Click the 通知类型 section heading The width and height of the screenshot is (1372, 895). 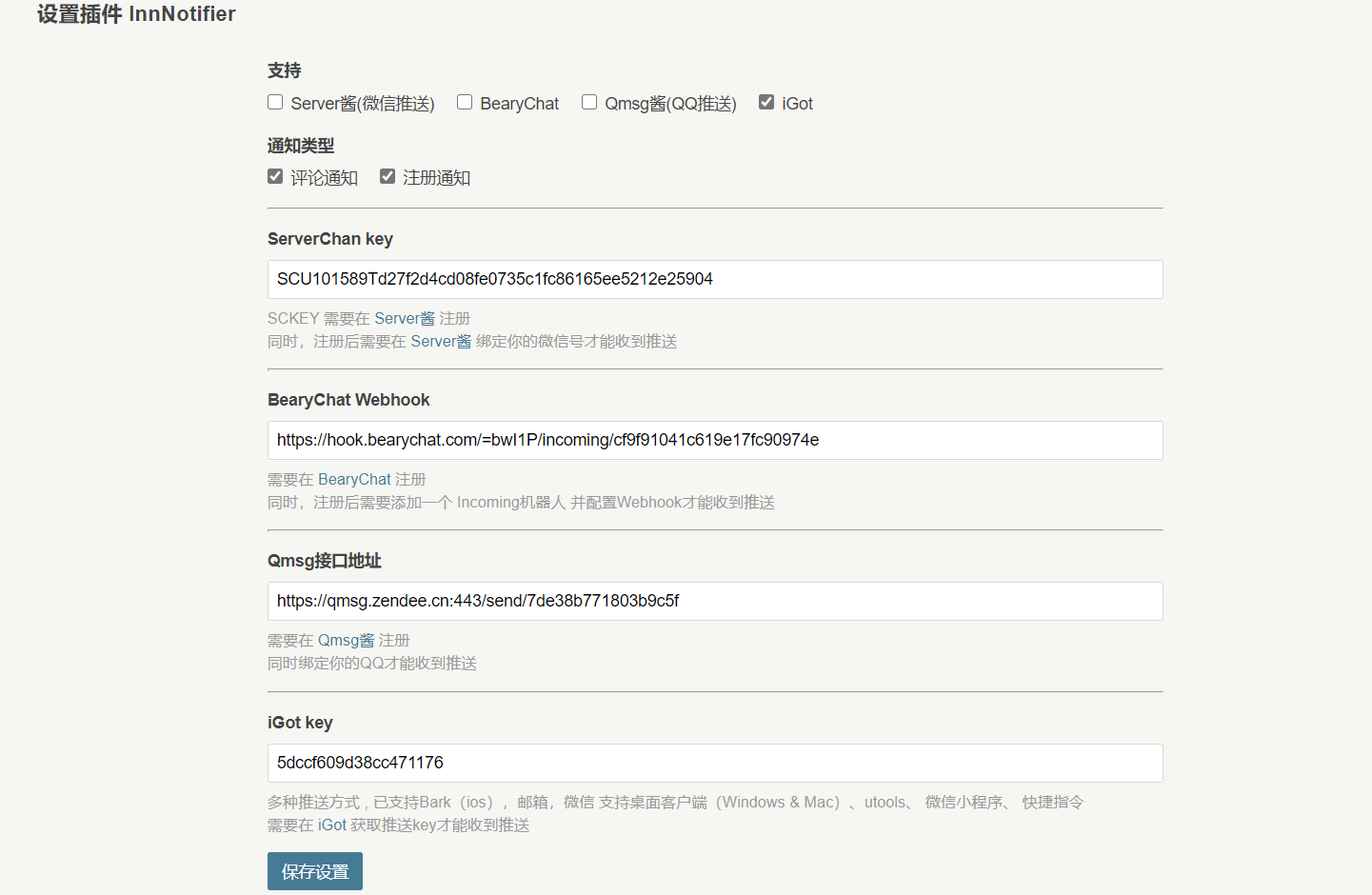pyautogui.click(x=297, y=143)
